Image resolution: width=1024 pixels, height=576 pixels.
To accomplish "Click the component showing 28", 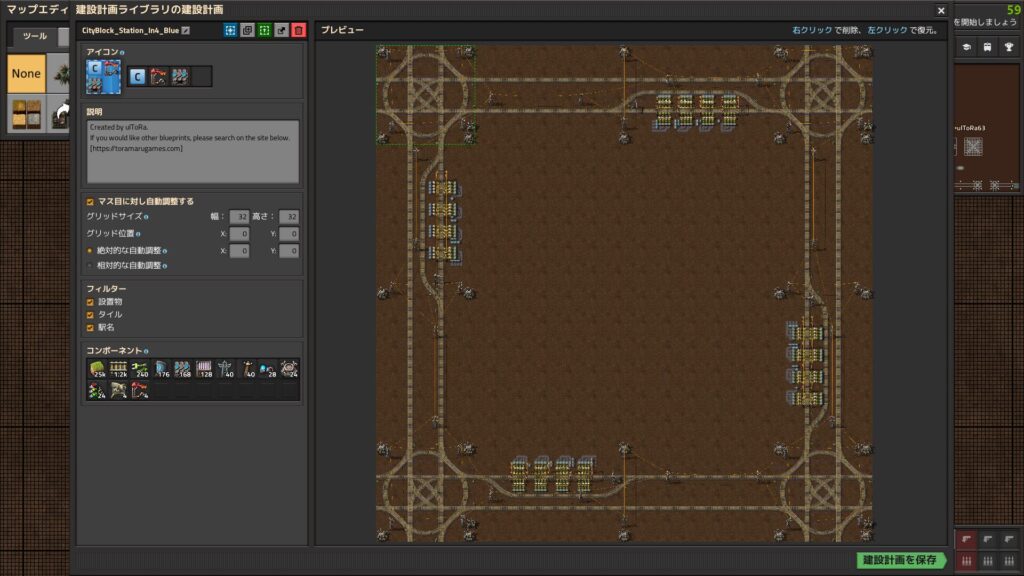I will point(268,369).
